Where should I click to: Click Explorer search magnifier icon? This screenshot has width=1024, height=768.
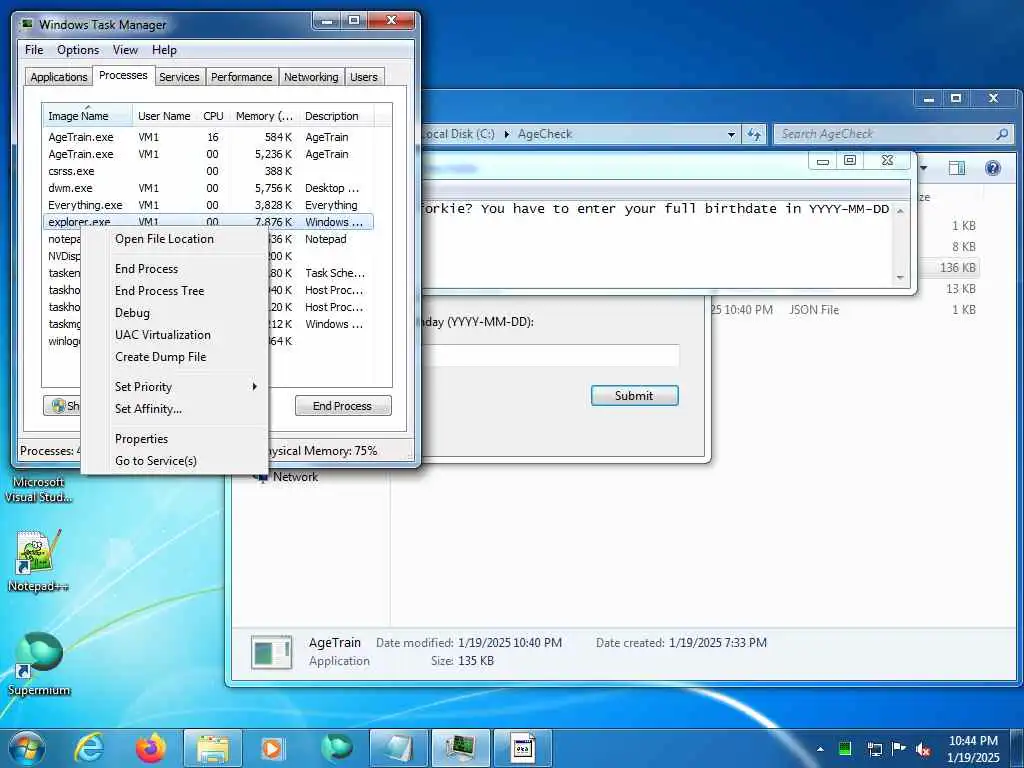(1002, 134)
